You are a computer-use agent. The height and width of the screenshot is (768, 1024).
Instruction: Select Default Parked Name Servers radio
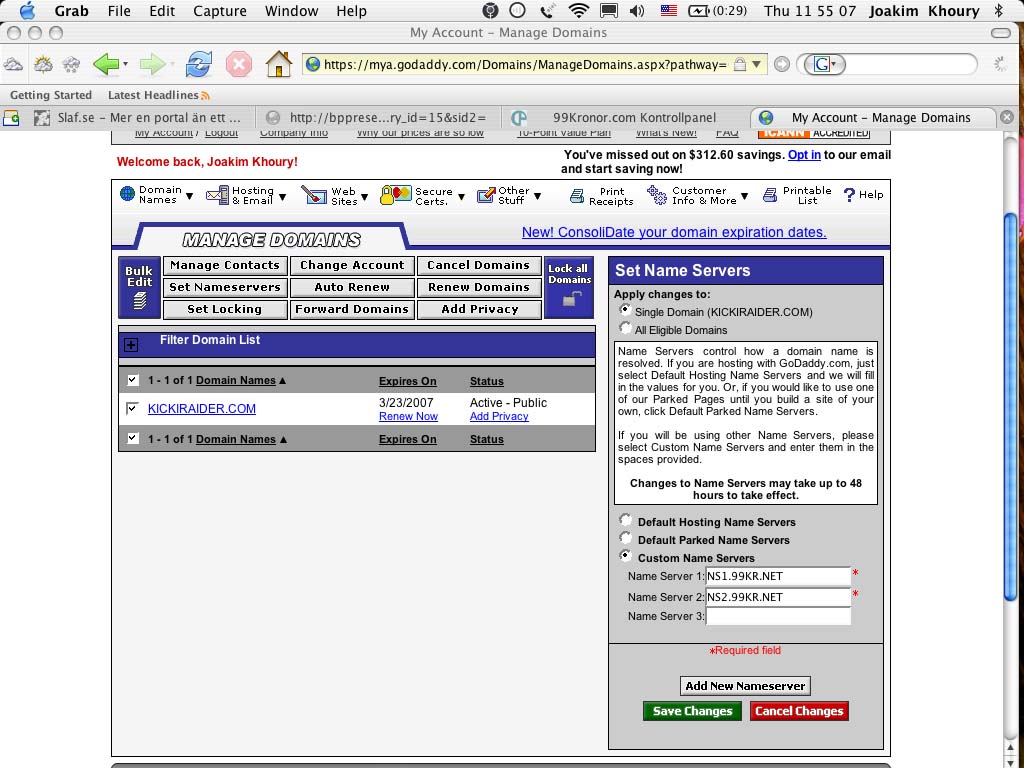coord(626,537)
